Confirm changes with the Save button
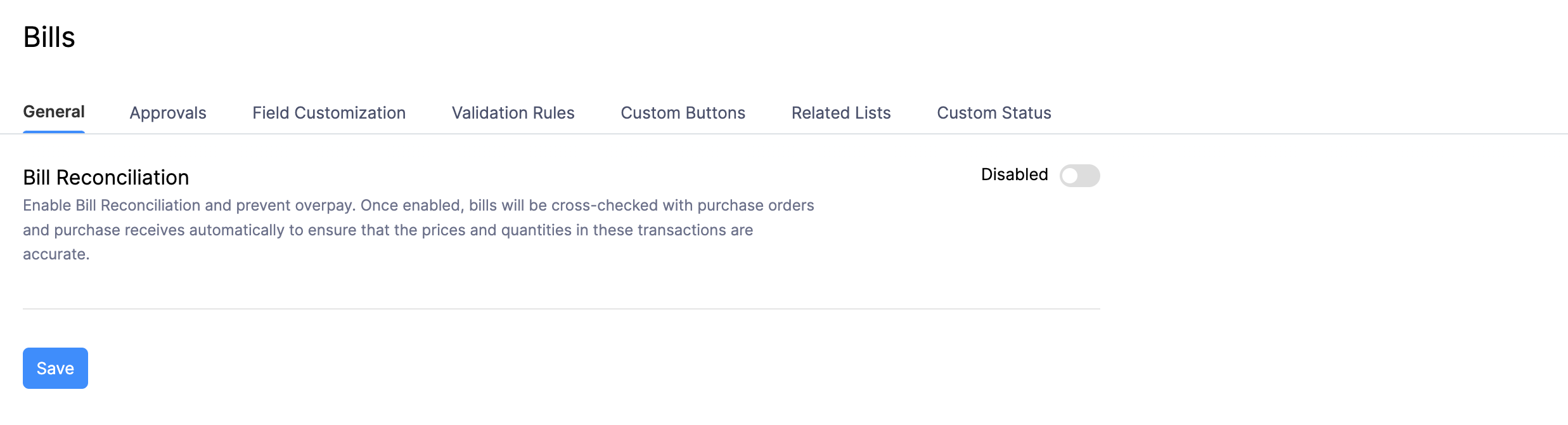 (x=55, y=368)
